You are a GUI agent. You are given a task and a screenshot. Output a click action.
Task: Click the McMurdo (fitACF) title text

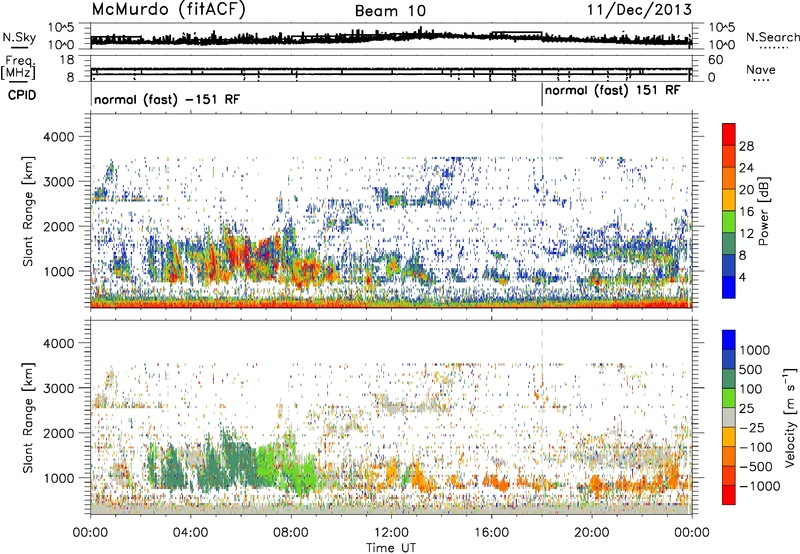click(168, 10)
